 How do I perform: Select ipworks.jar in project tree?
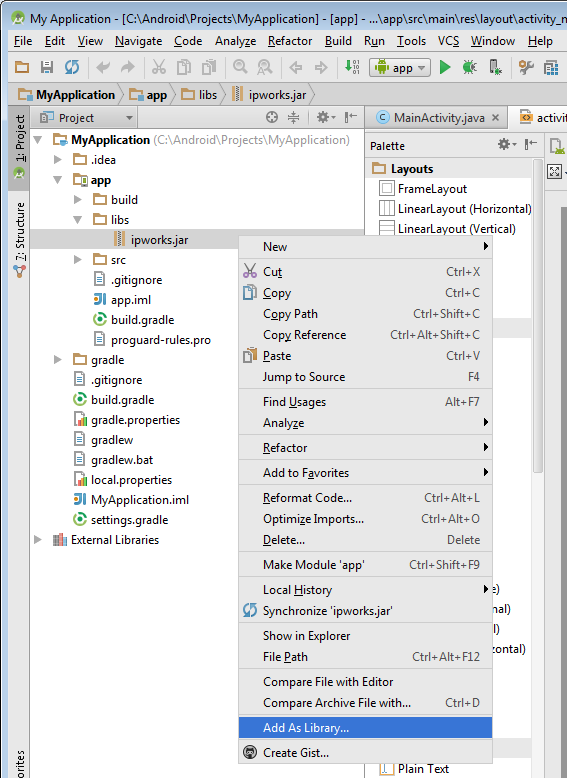159,240
